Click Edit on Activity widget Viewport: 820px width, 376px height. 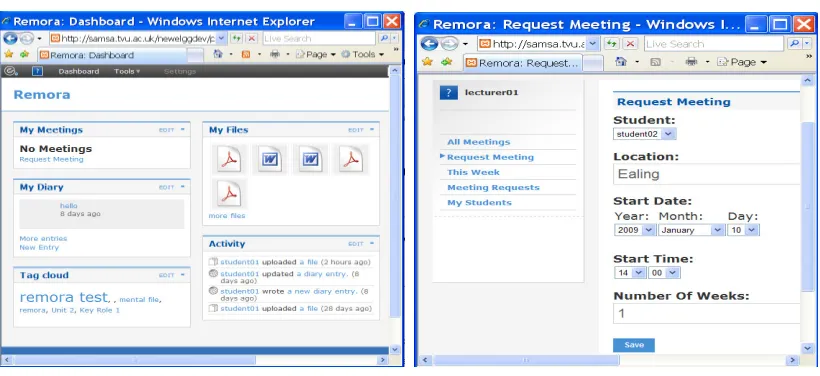point(356,244)
